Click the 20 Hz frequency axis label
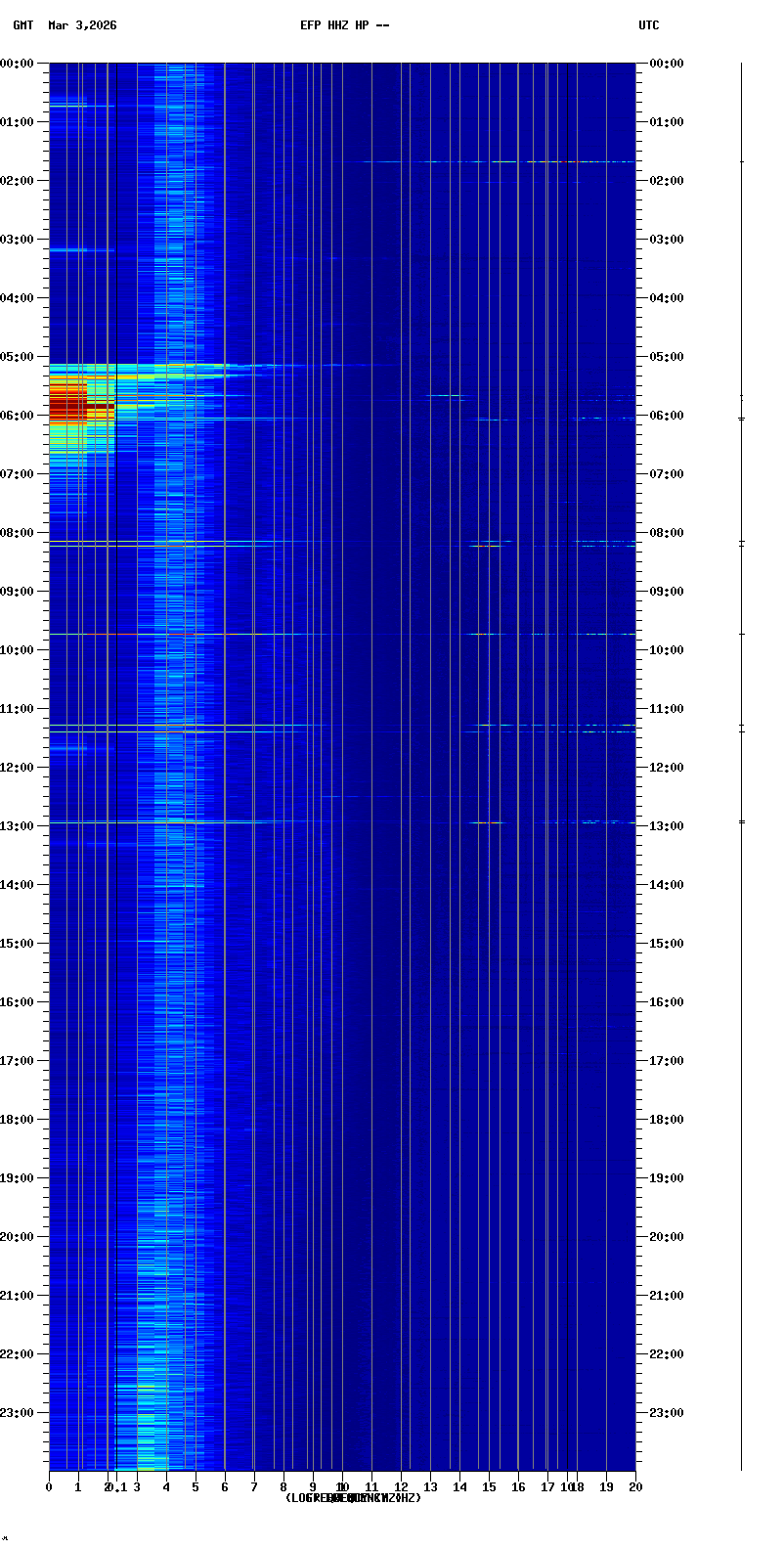This screenshot has height=1549, width=784. tap(635, 1487)
